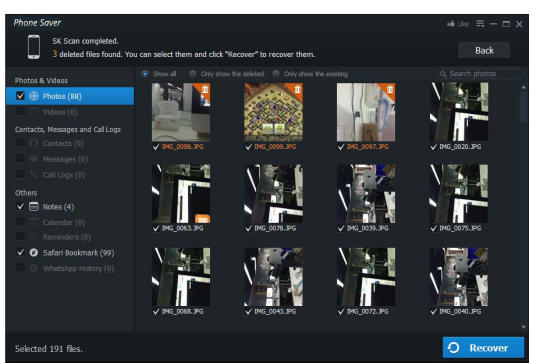540x363 pixels.
Task: Click the Back button
Action: click(x=484, y=51)
